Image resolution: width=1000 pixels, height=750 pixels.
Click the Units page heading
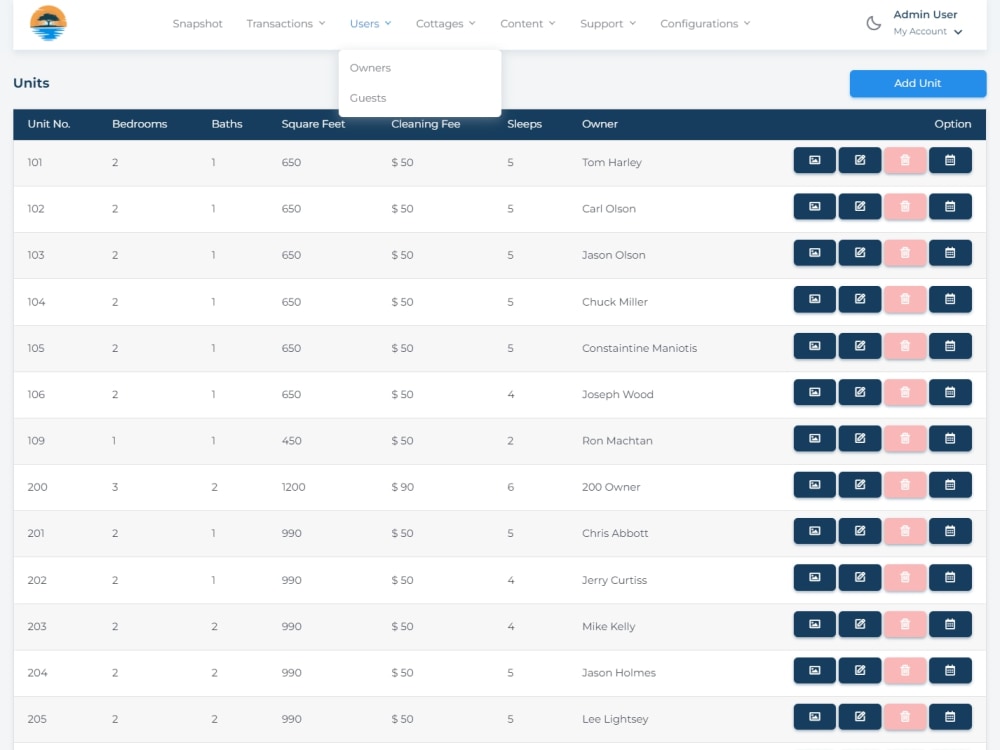[x=31, y=83]
